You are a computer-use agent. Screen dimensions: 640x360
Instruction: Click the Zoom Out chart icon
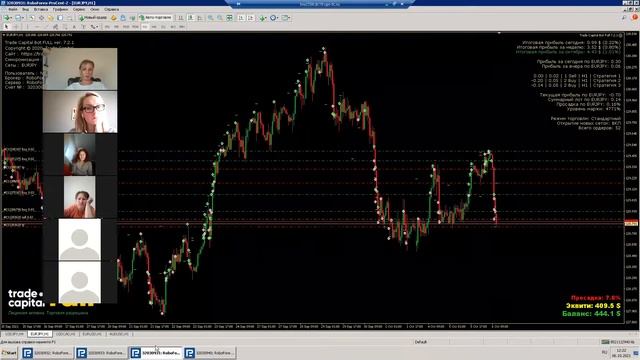click(220, 18)
